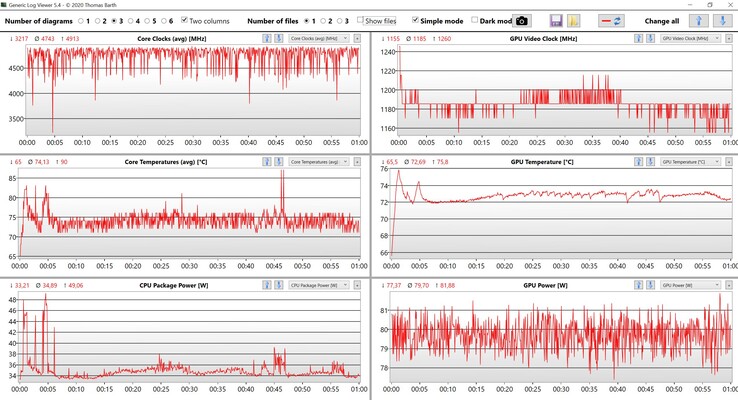Screen dimensions: 738x400
Task: Click up arrow in Core Clocks panel
Action: point(267,39)
